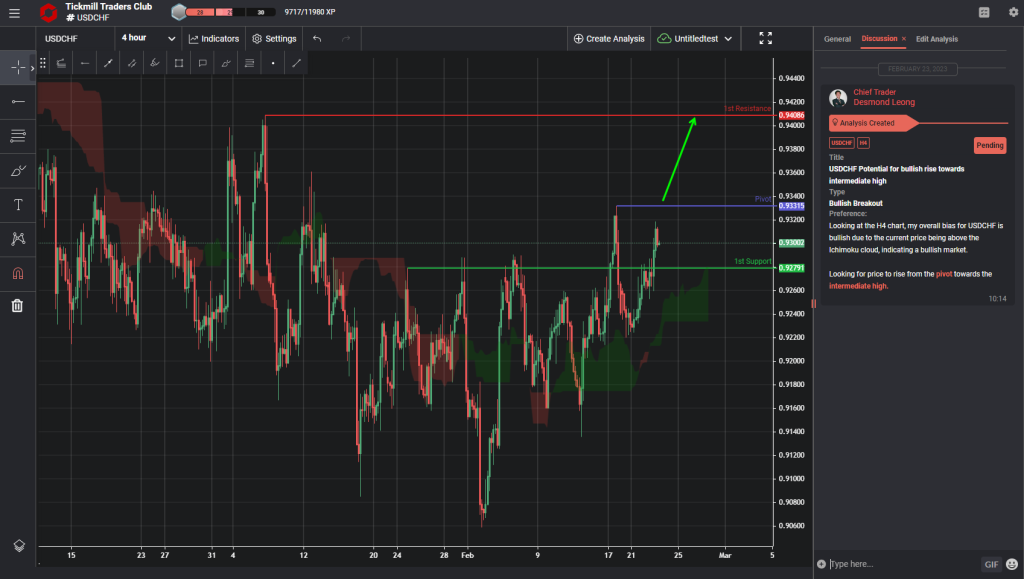Select the trend line tool in the sidebar
The width and height of the screenshot is (1024, 579).
(x=17, y=101)
